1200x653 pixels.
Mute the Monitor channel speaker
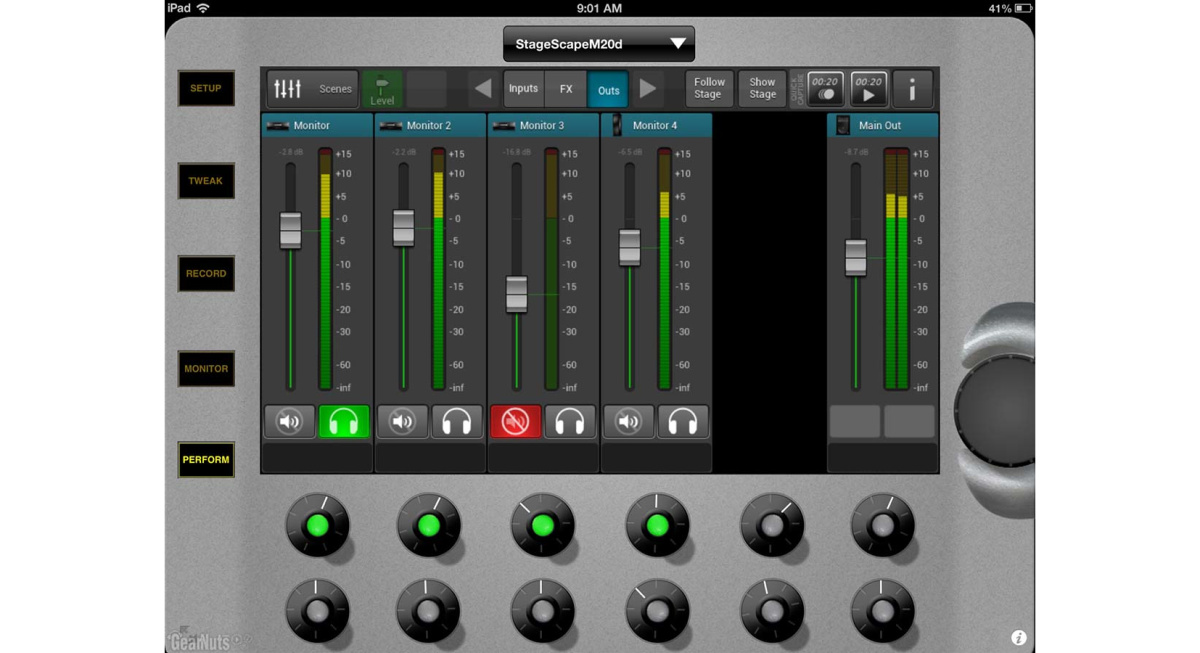289,422
